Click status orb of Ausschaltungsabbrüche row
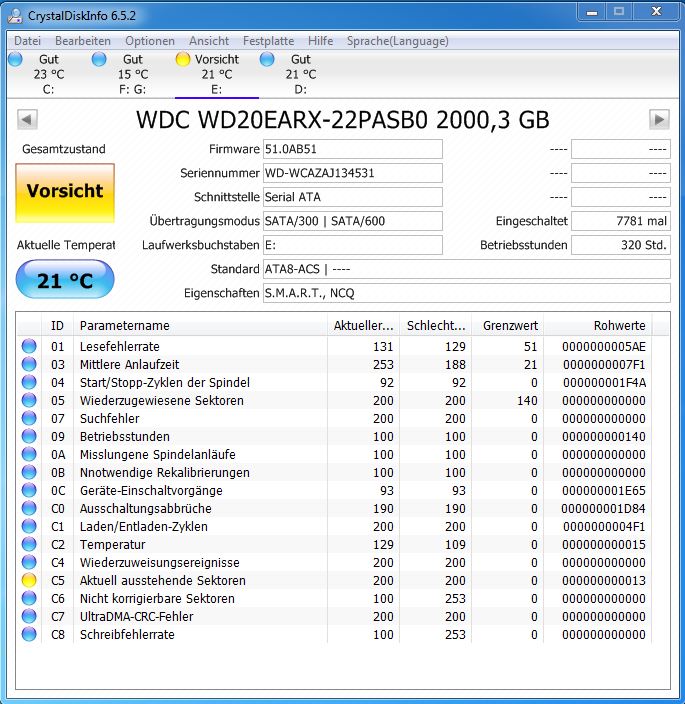This screenshot has width=685, height=704. pyautogui.click(x=29, y=508)
